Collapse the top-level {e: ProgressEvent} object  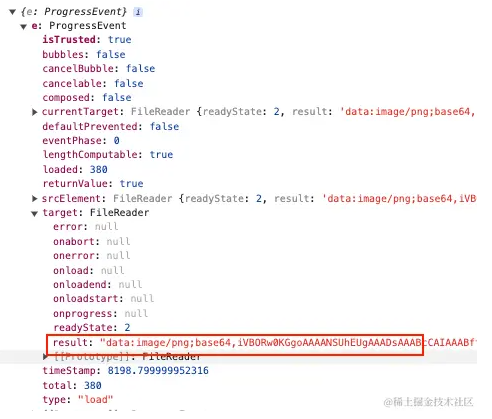13,12
